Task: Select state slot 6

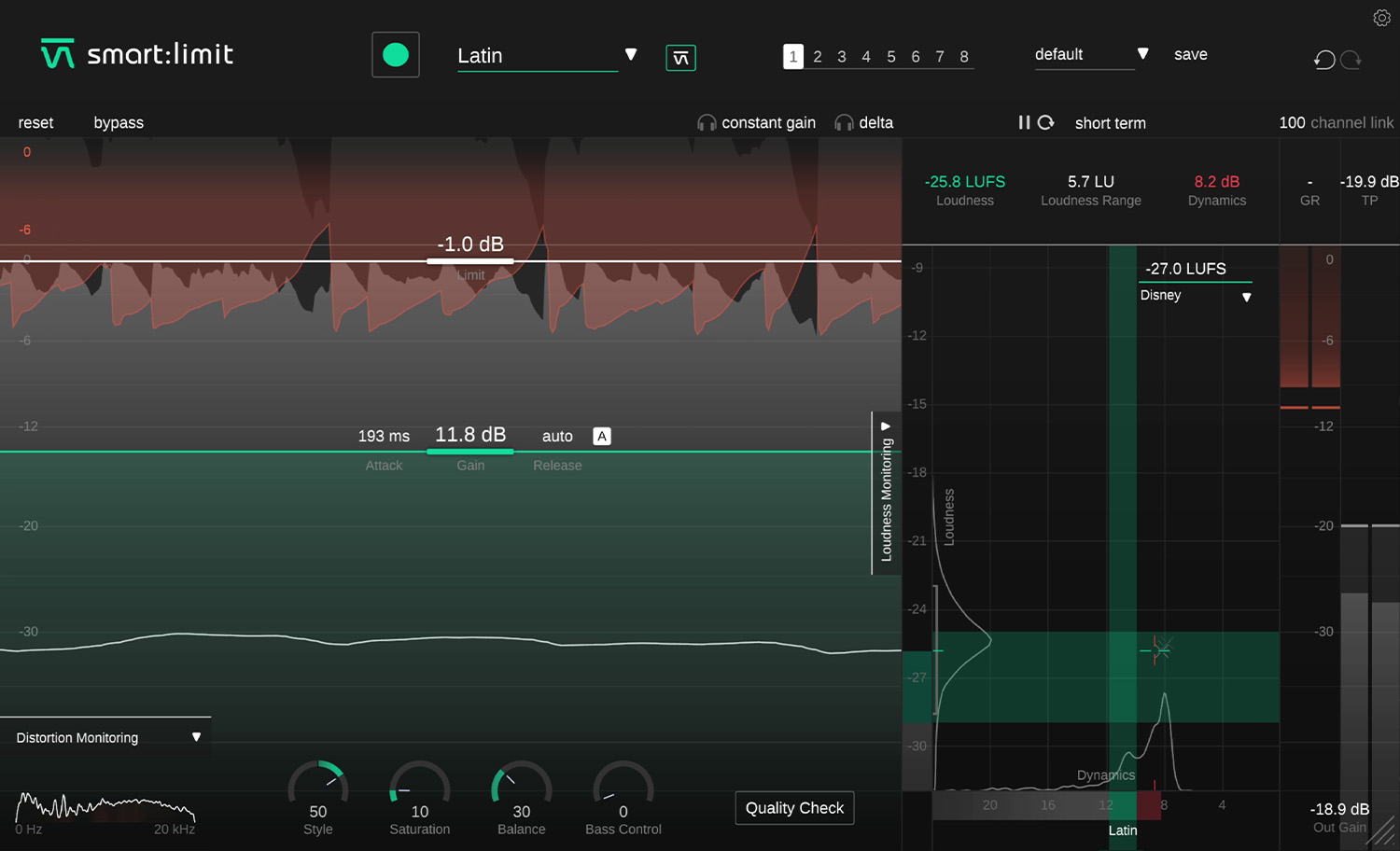Action: tap(916, 57)
